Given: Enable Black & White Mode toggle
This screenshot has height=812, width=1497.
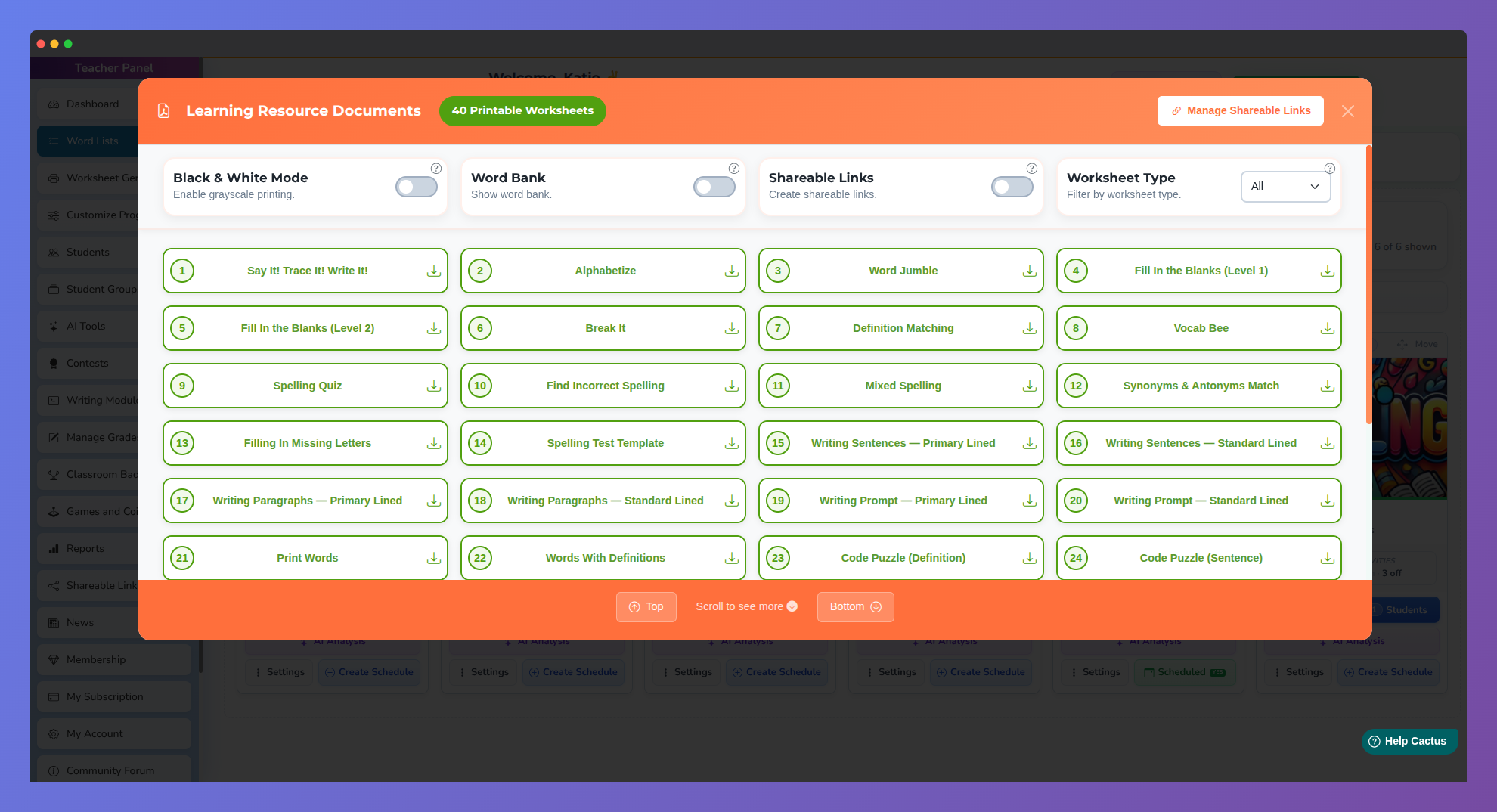Looking at the screenshot, I should coord(417,187).
